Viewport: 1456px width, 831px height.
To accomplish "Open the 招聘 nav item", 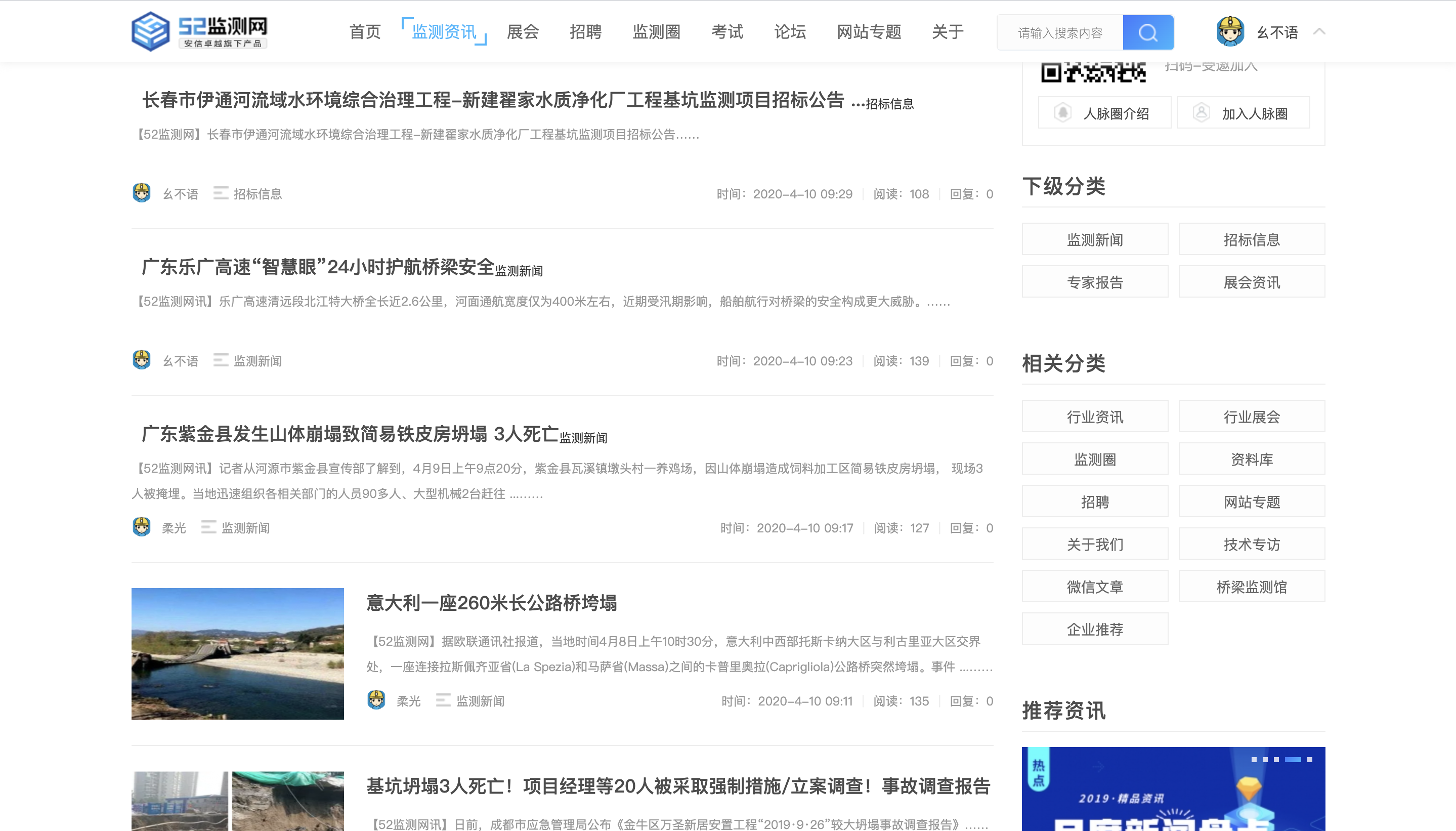I will pos(585,32).
